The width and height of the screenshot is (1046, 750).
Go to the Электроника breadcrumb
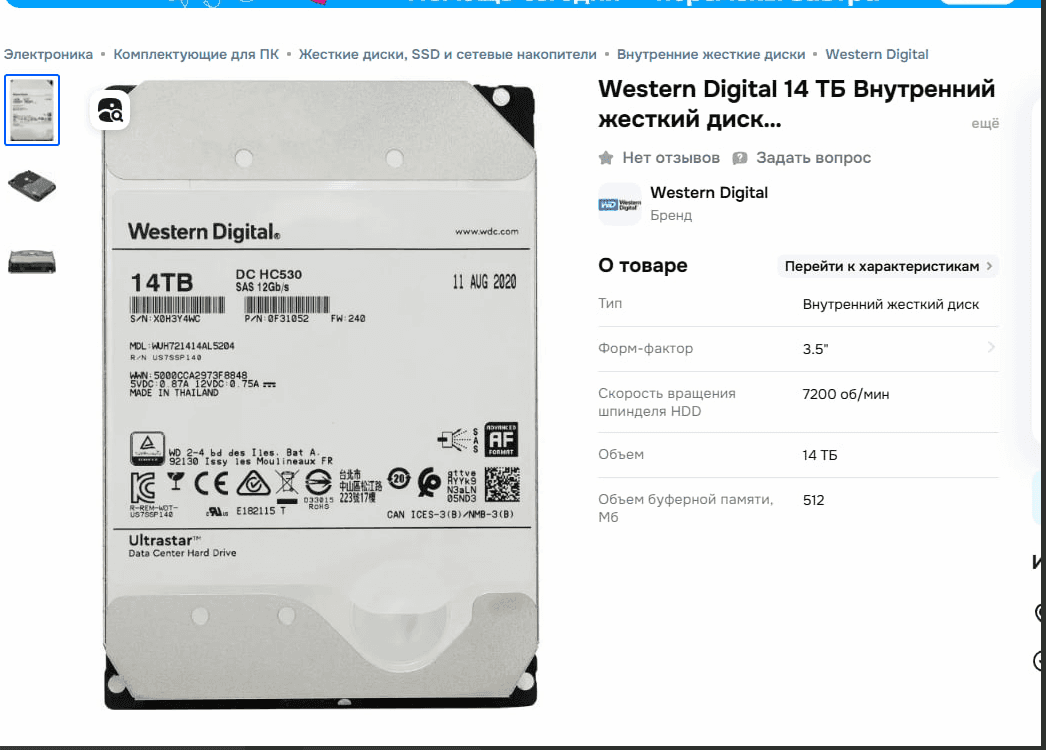click(48, 54)
